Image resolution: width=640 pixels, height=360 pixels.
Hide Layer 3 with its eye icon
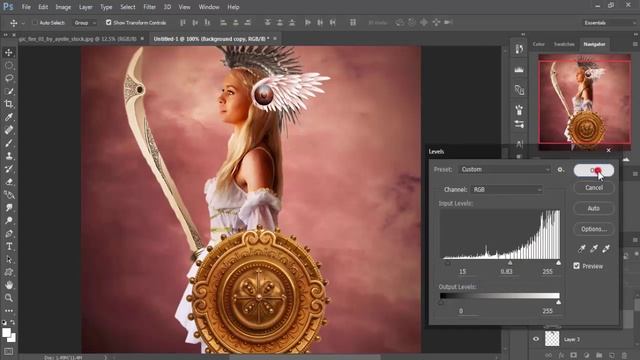pyautogui.click(x=536, y=339)
